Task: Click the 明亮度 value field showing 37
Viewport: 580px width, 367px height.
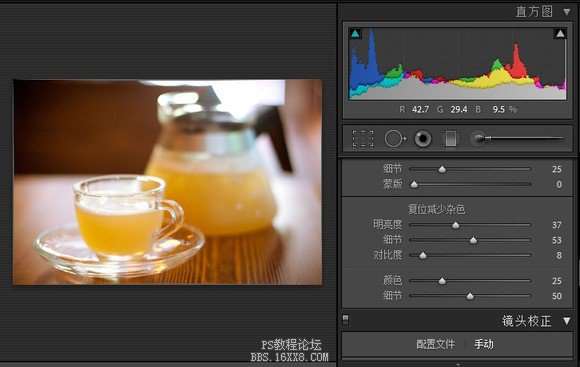Action: click(x=557, y=225)
